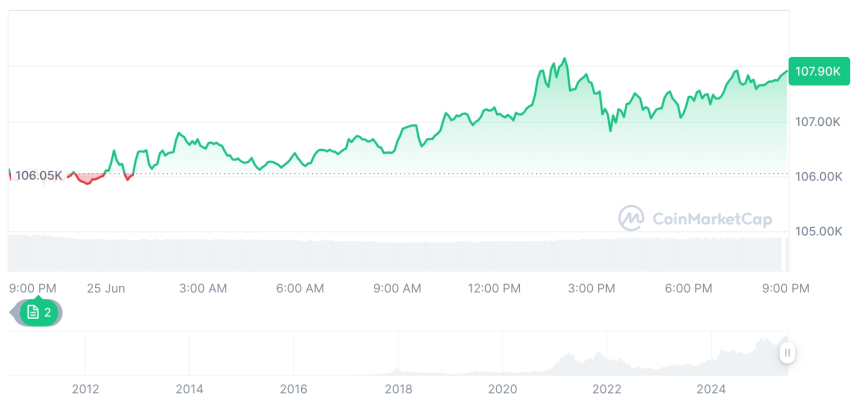Select 2012 on the history navigator
This screenshot has width=860, height=401.
coord(85,388)
